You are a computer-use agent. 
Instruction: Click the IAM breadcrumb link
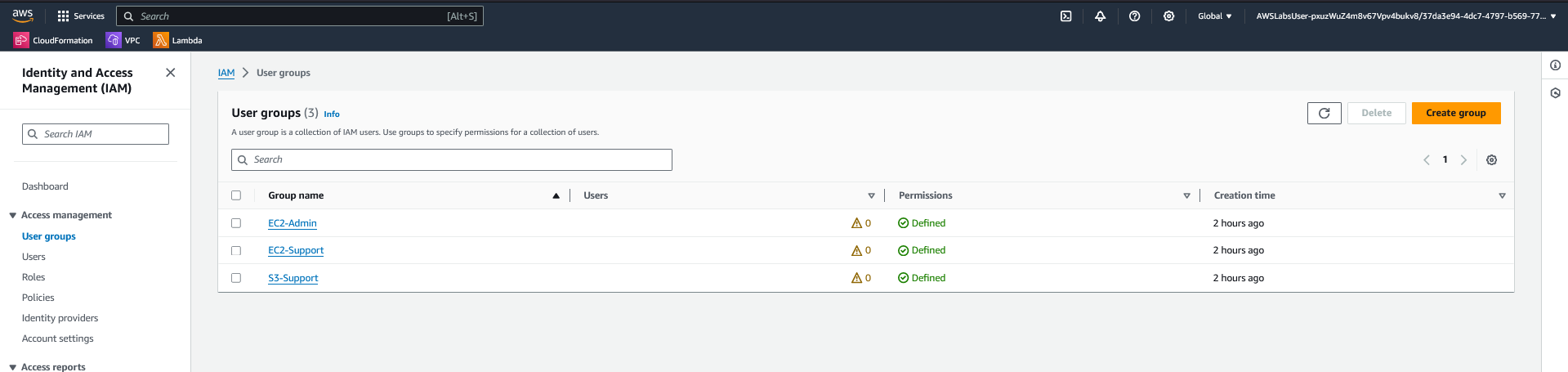(x=226, y=73)
